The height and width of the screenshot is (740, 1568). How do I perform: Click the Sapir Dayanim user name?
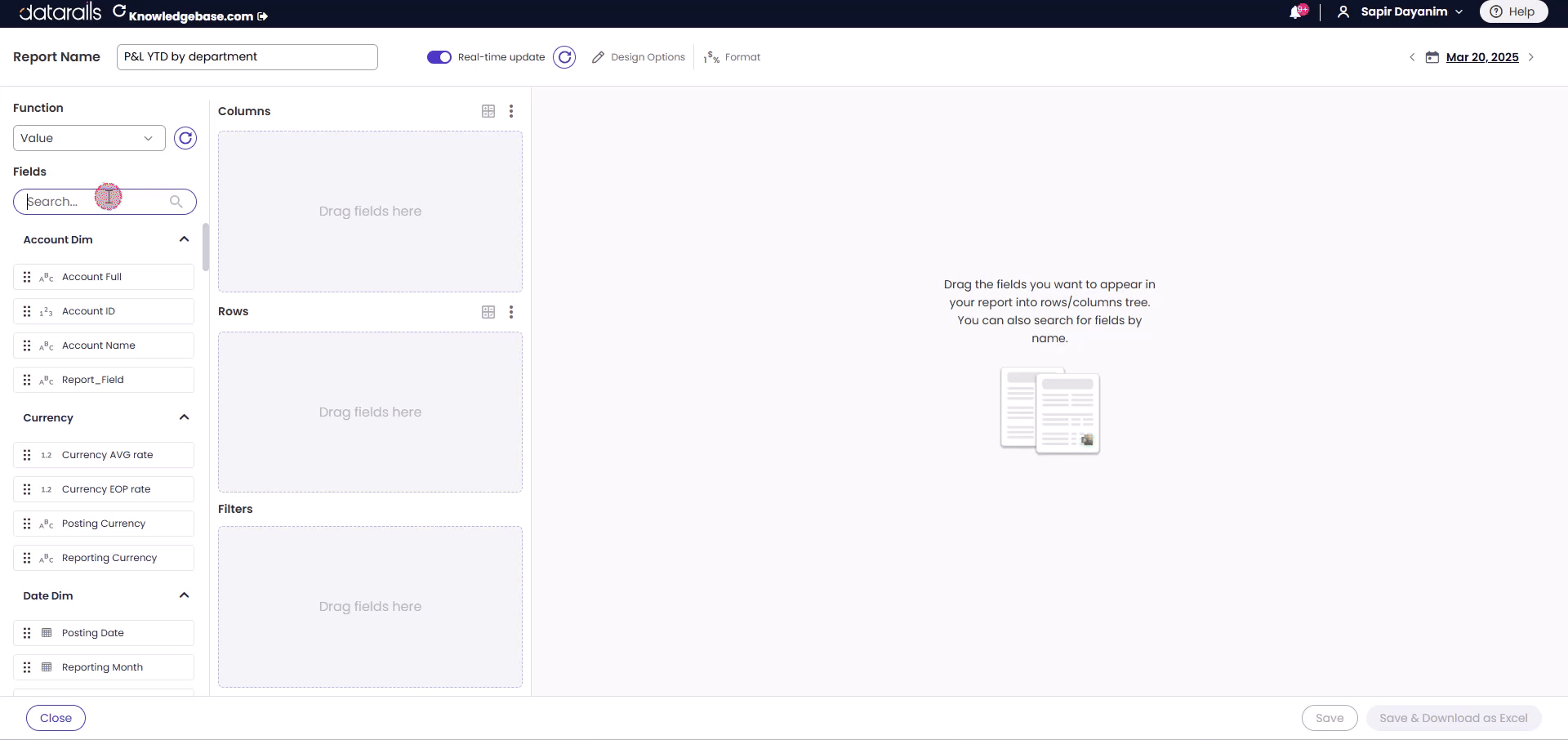point(1404,11)
